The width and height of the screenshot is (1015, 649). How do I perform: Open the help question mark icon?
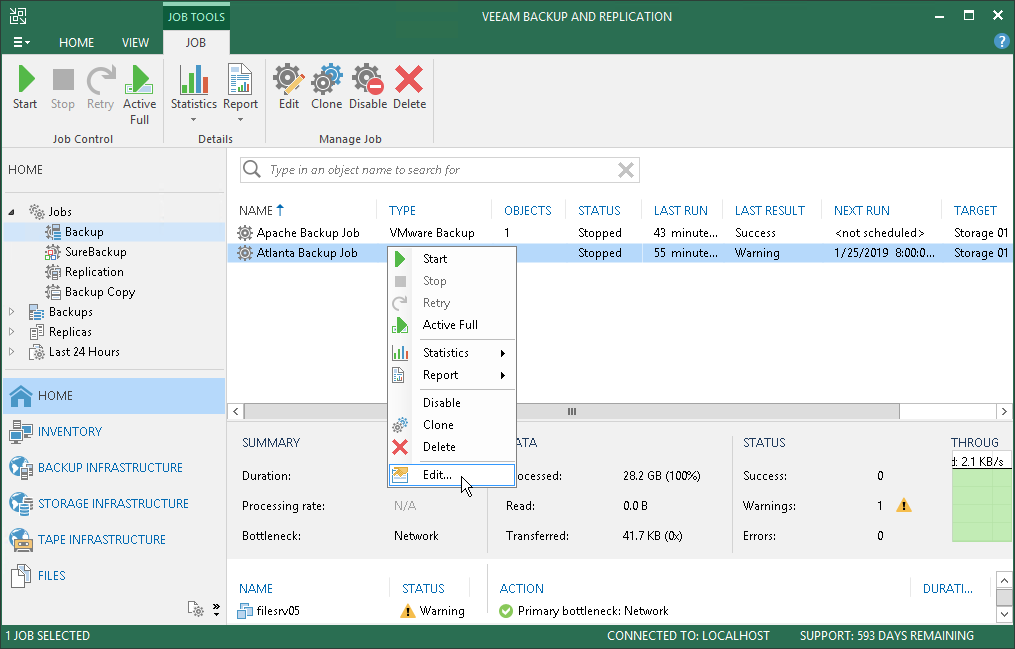(1001, 41)
